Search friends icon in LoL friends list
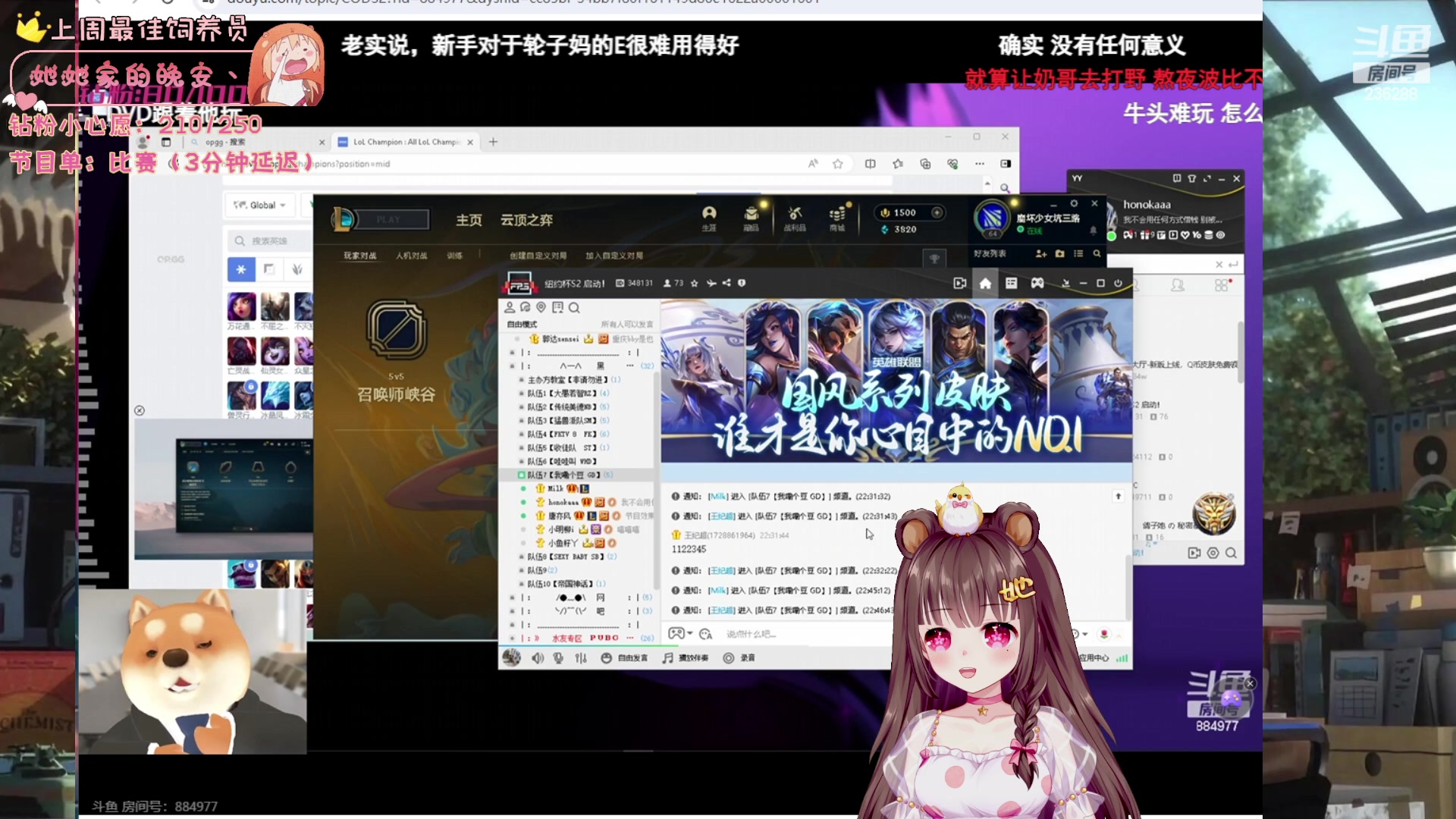Screen dimensions: 1456x819 click(1097, 254)
